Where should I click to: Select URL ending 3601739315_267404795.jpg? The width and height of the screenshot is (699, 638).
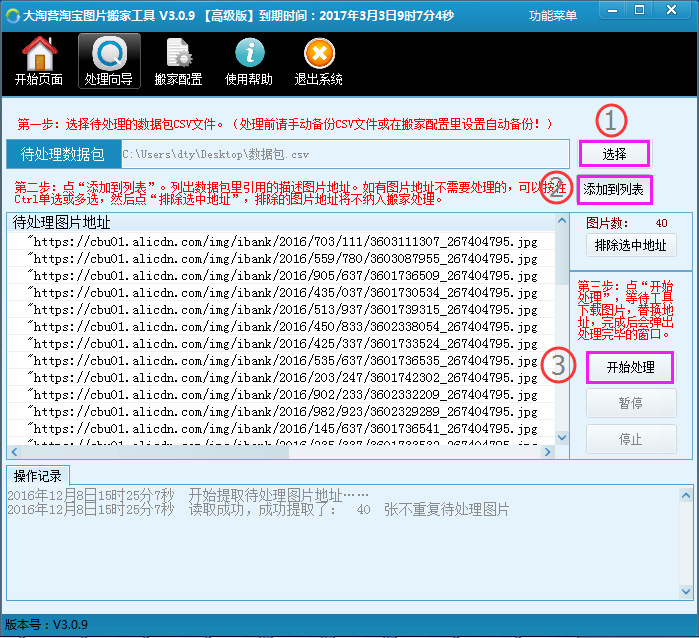(x=282, y=309)
